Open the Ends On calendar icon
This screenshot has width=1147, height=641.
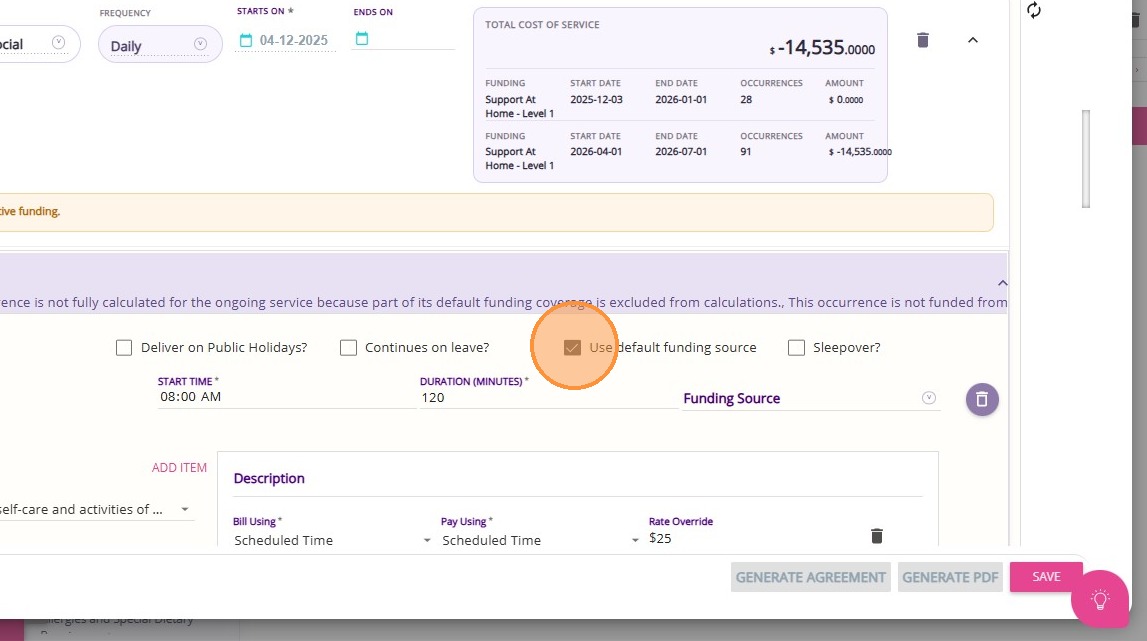pyautogui.click(x=362, y=39)
